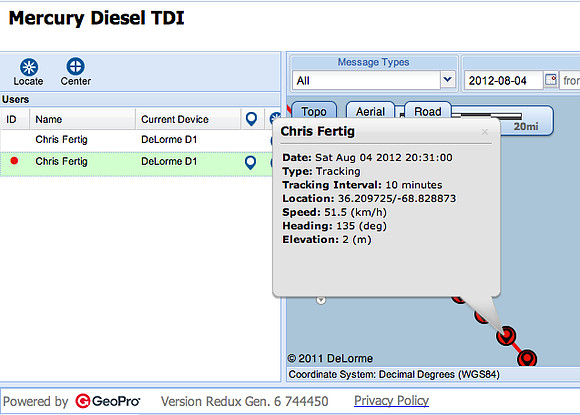Click the GeoPro logo in footer
The height and width of the screenshot is (415, 580).
[108, 401]
